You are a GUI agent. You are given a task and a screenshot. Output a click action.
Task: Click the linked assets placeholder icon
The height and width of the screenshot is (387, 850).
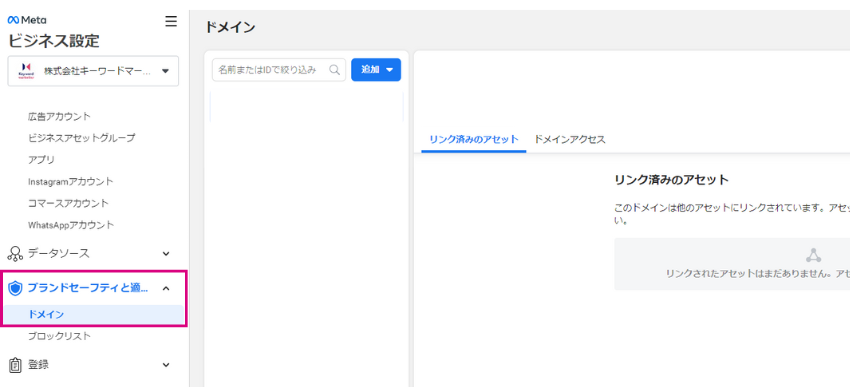point(813,255)
